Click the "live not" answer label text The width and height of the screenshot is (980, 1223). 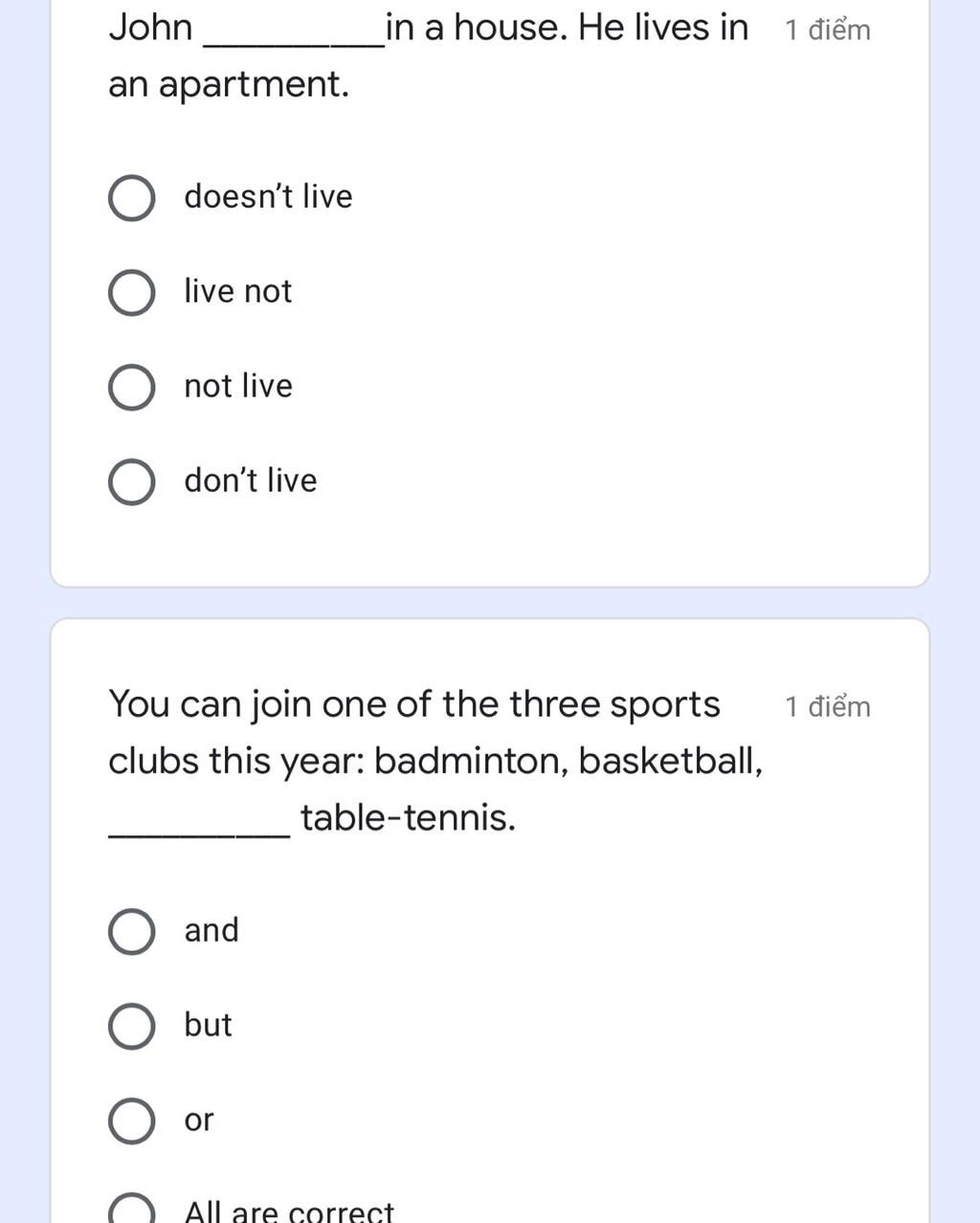coord(237,291)
